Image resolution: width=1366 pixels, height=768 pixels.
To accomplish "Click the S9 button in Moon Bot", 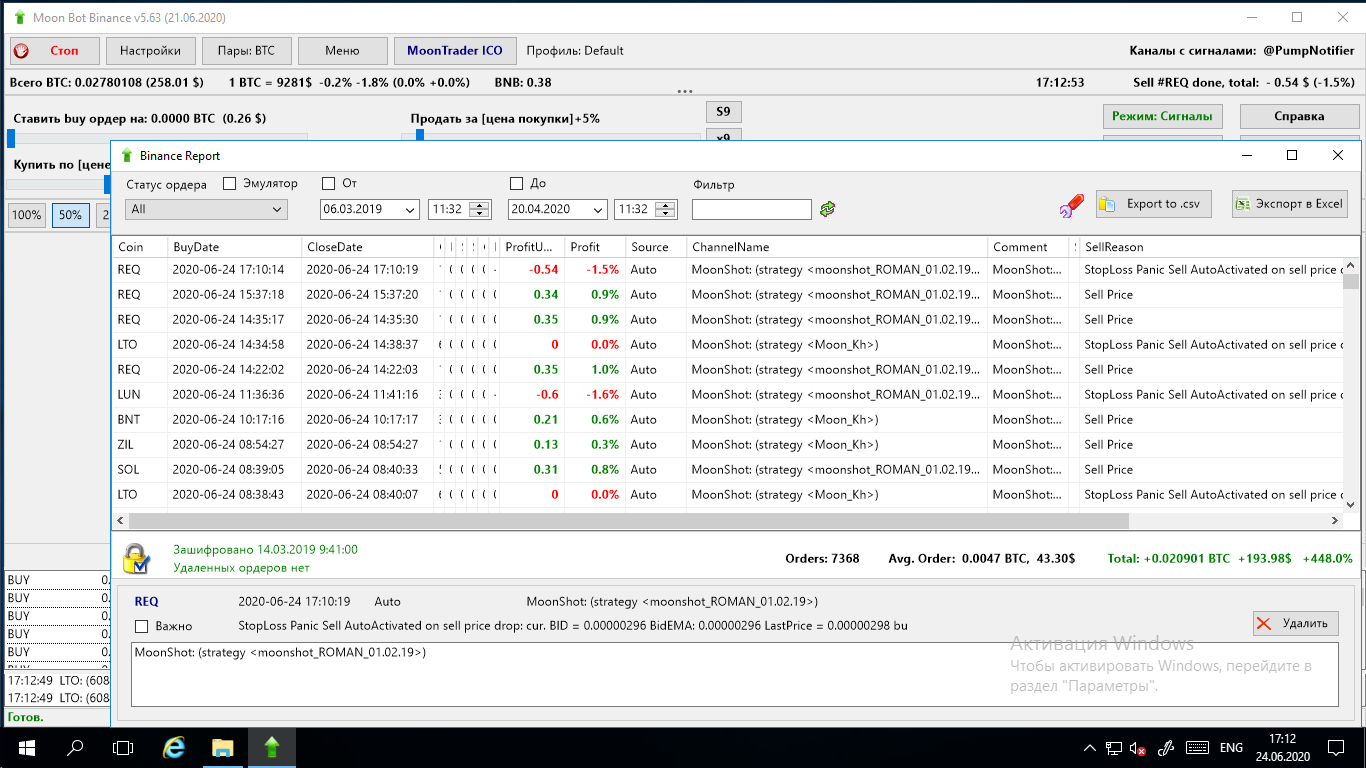I will (x=723, y=112).
